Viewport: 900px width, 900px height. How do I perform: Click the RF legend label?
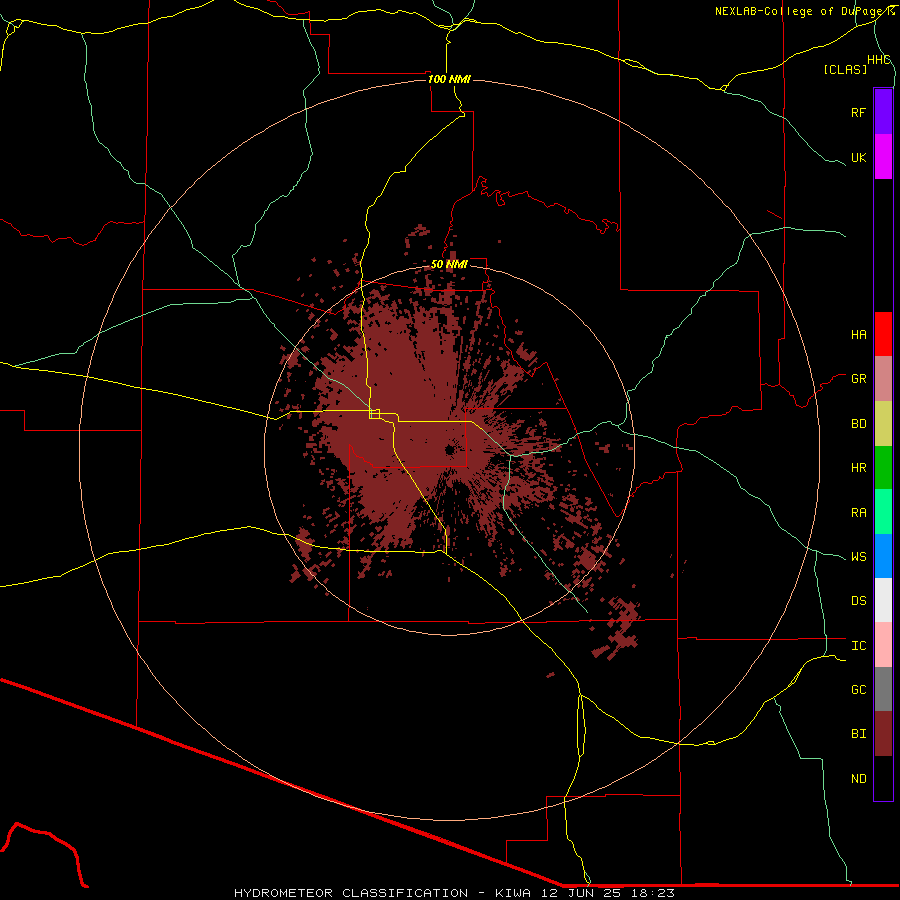858,112
